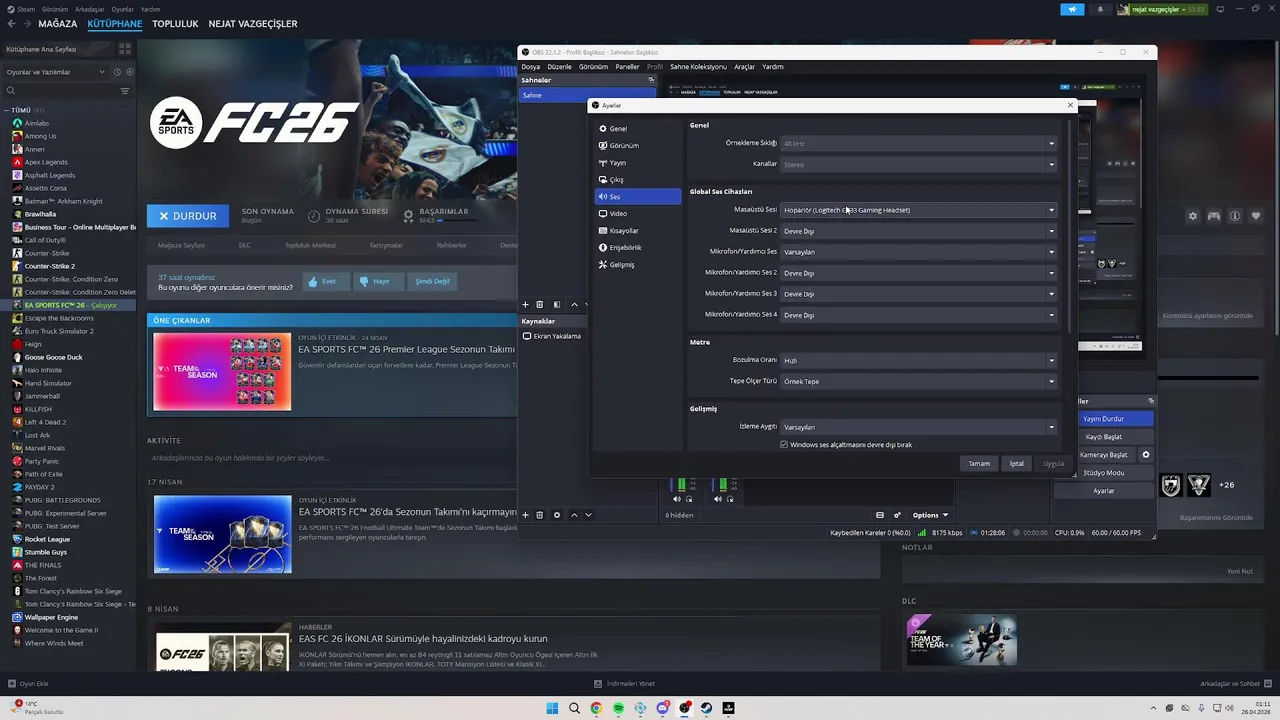Select Ses category in OBS settings
This screenshot has width=1280, height=720.
coord(637,197)
